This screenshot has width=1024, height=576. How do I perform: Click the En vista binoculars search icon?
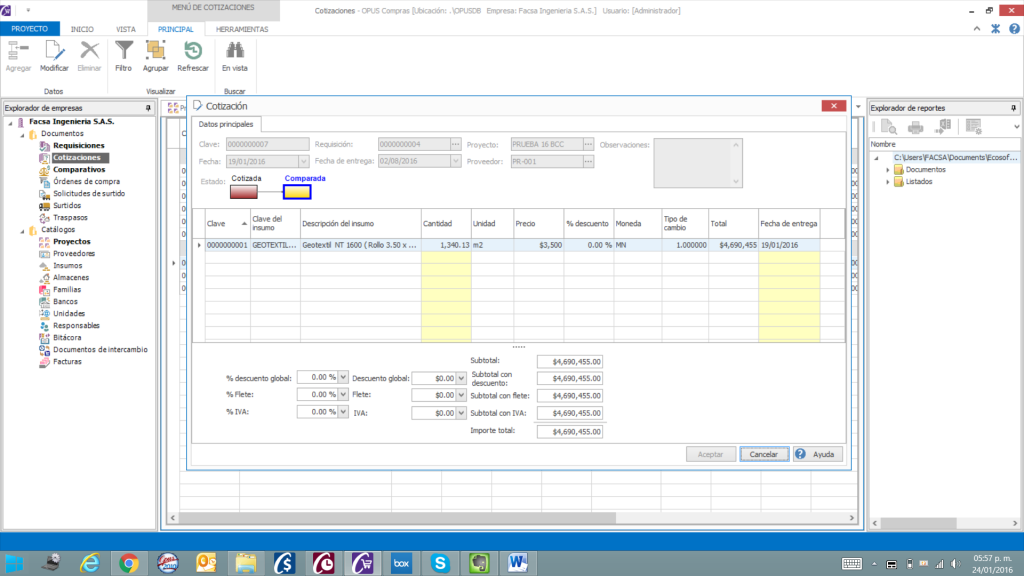tap(234, 56)
